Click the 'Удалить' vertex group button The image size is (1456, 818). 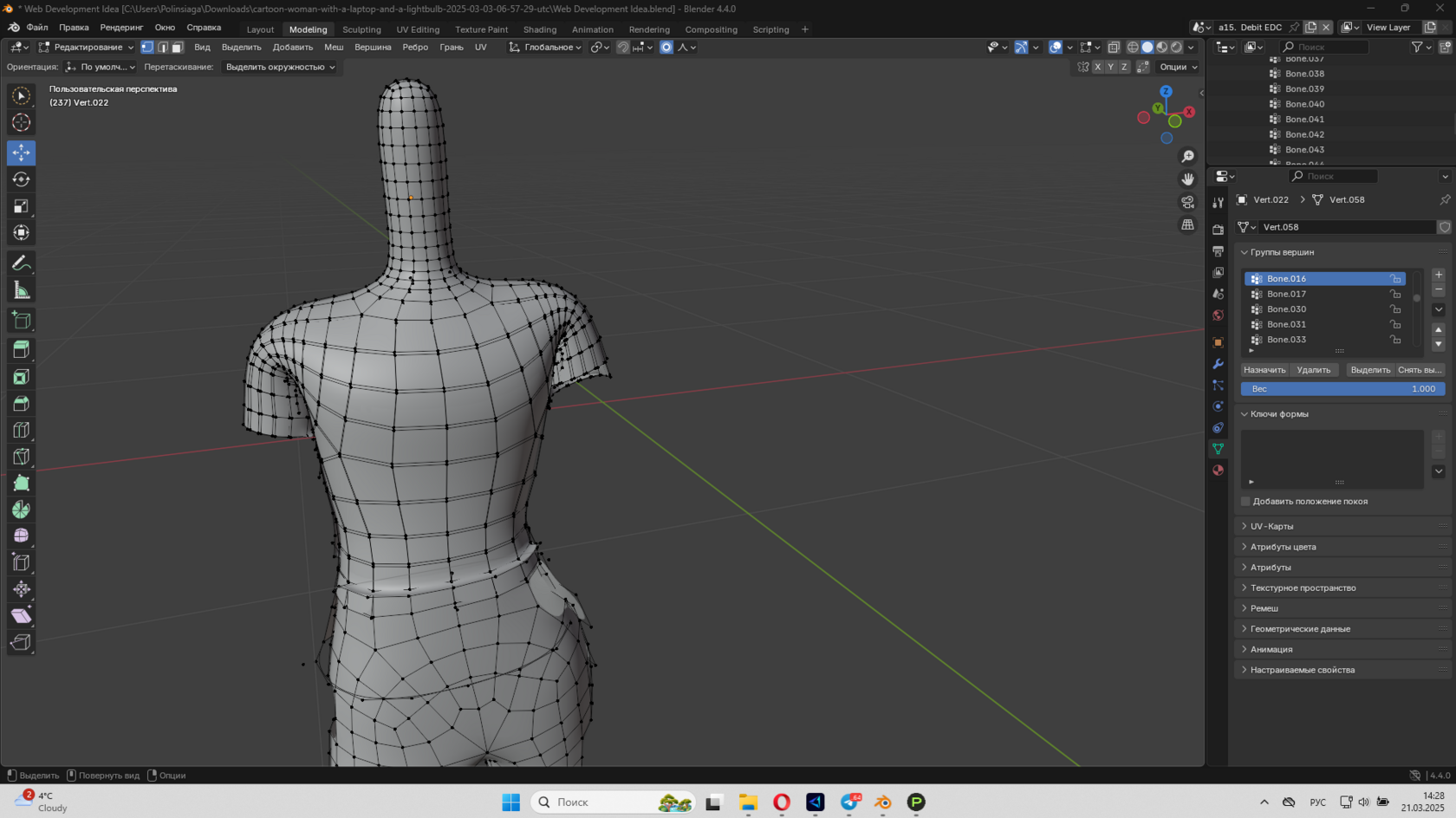[x=1314, y=370]
